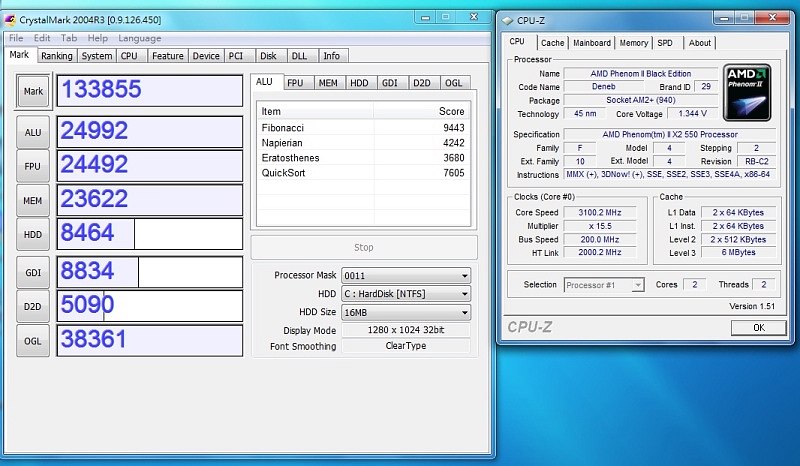Show MEM results sub-tab
The width and height of the screenshot is (800, 466).
pos(328,83)
